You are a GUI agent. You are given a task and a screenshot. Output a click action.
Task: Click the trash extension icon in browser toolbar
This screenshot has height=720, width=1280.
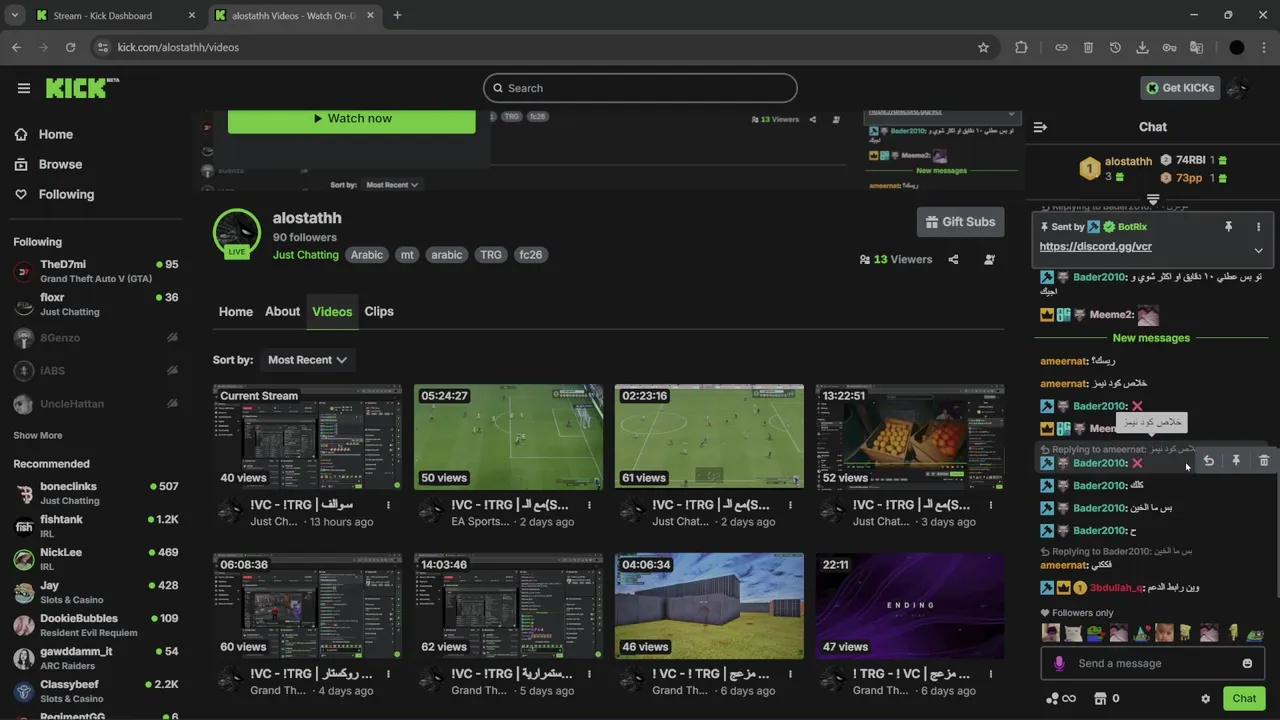pos(1088,47)
